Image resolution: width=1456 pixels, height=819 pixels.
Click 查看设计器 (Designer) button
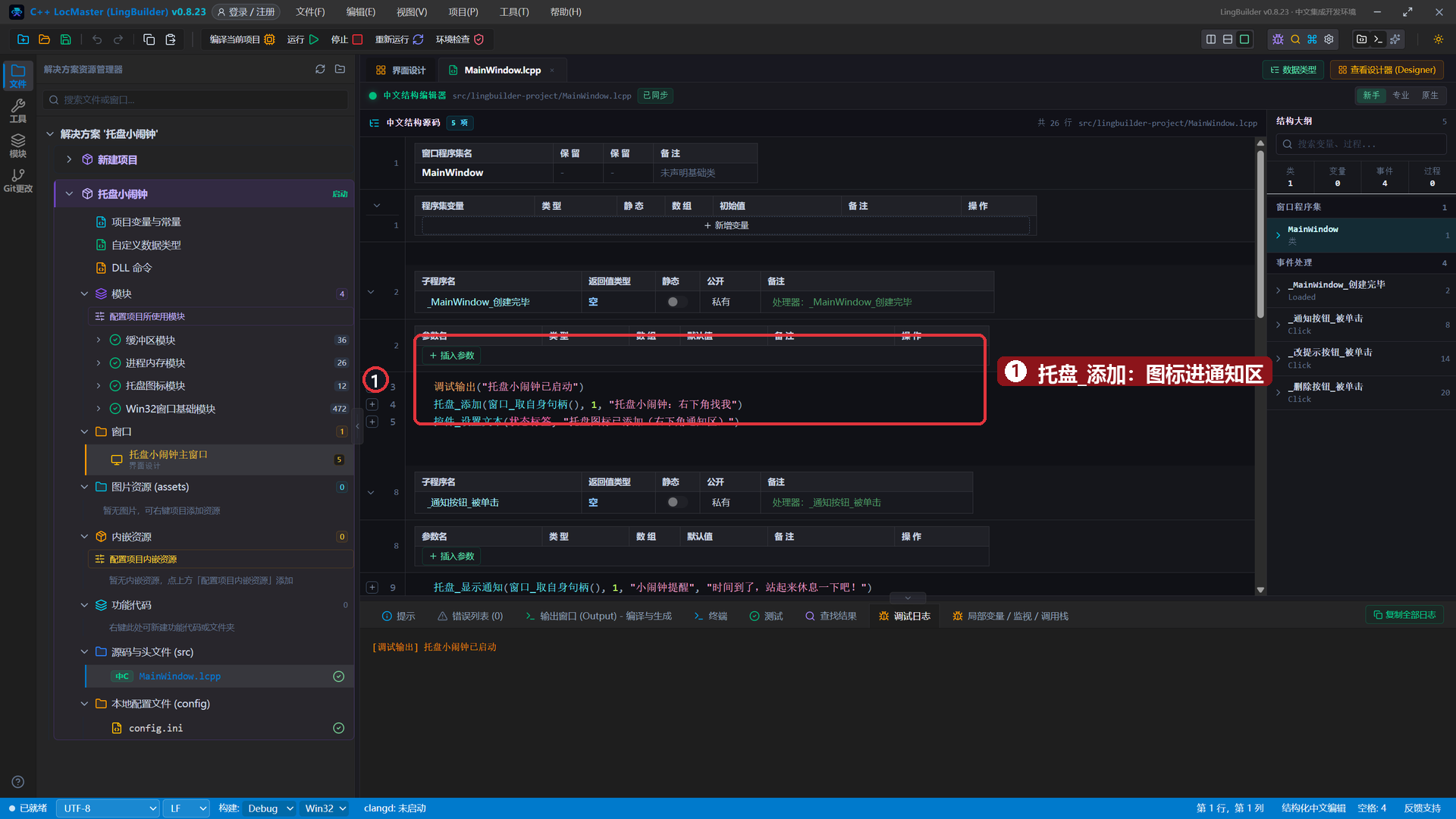[x=1387, y=70]
